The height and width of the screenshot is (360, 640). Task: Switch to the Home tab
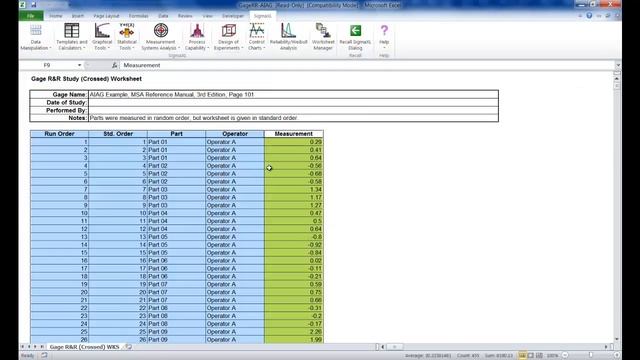point(56,16)
